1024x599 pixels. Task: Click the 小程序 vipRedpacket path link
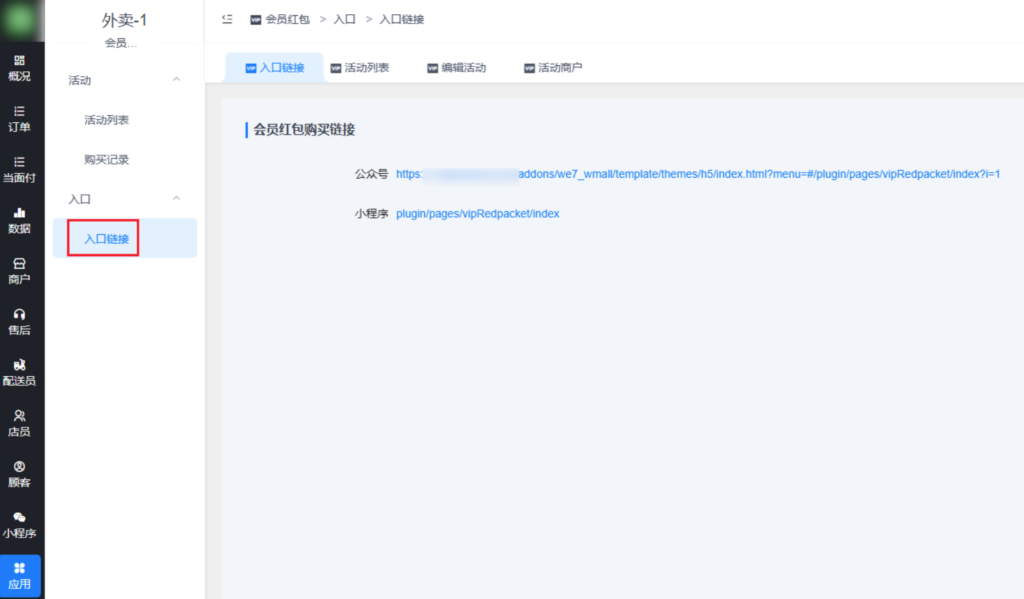tap(478, 213)
